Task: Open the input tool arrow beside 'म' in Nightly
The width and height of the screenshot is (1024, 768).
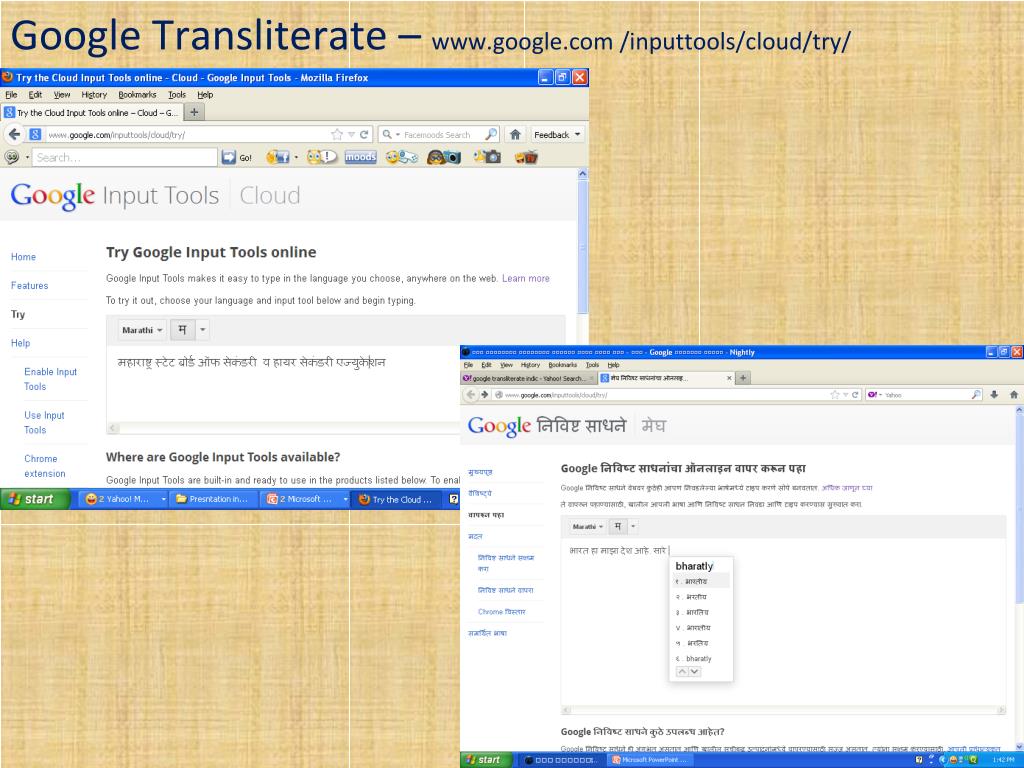Action: 633,526
